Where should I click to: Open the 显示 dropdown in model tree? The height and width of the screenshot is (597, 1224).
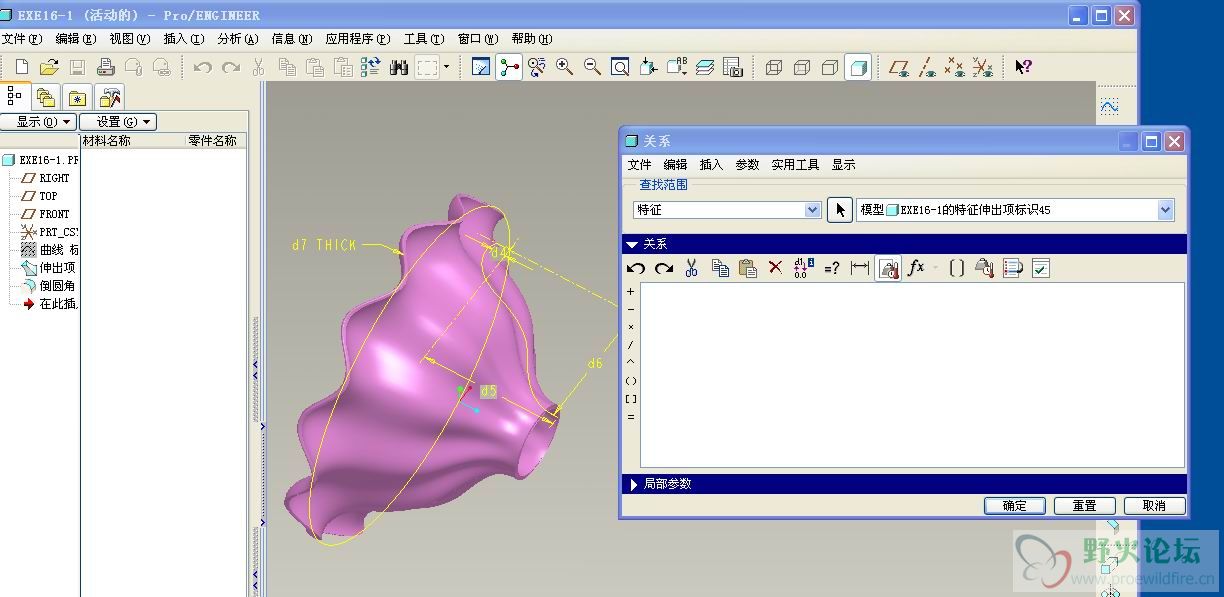point(39,122)
